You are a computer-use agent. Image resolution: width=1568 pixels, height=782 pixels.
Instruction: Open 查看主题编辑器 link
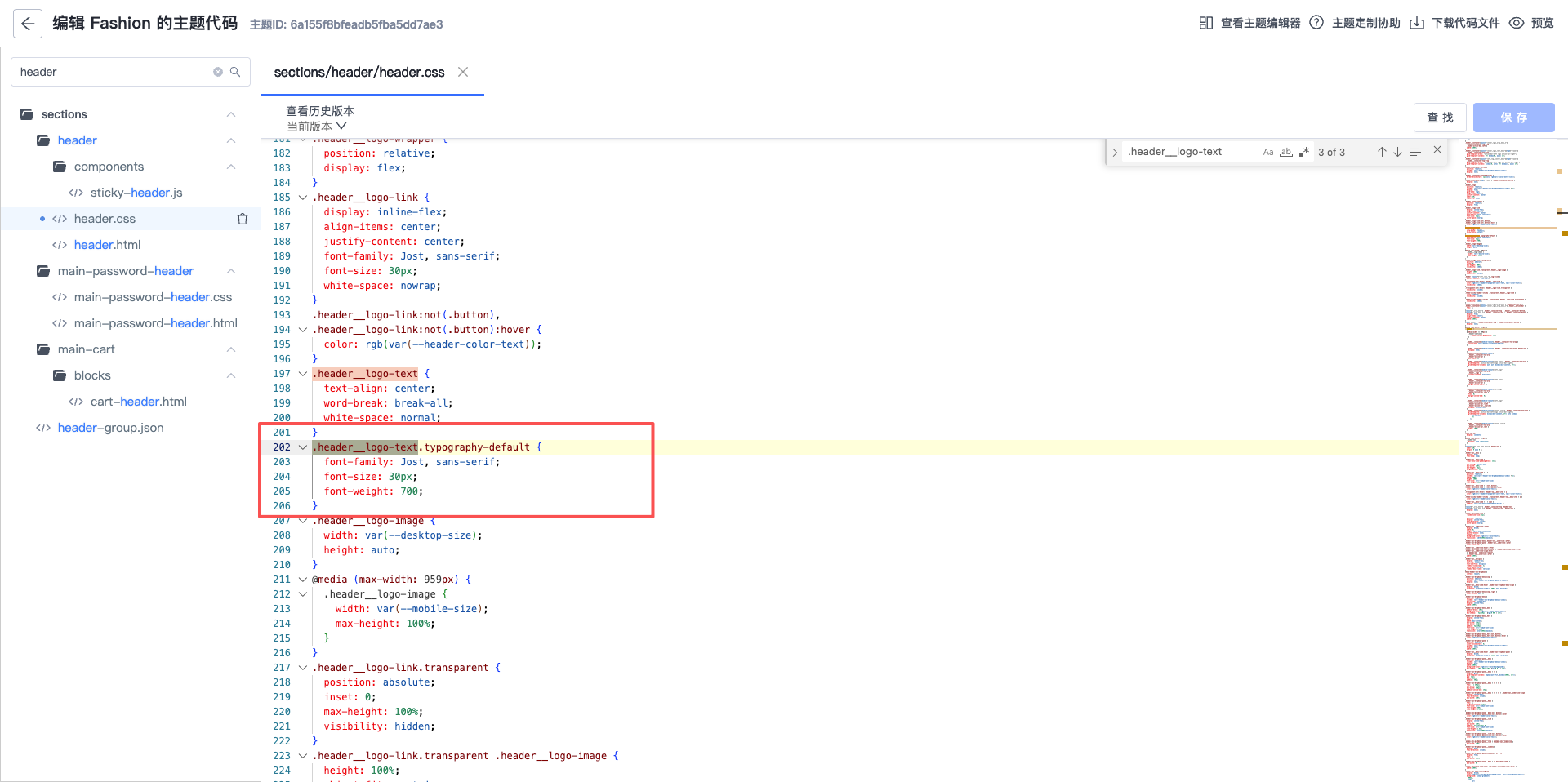coord(1260,23)
